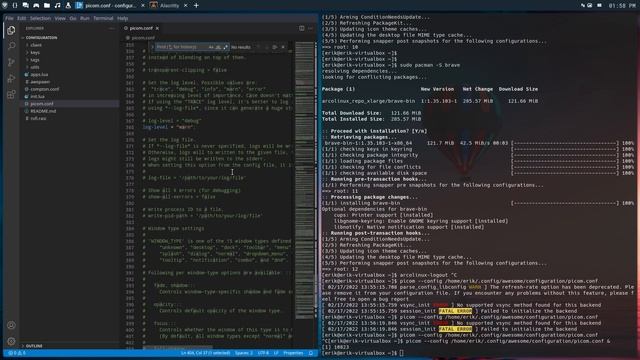Image resolution: width=640 pixels, height=360 pixels.
Task: Open the Edit menu
Action: 21,18
